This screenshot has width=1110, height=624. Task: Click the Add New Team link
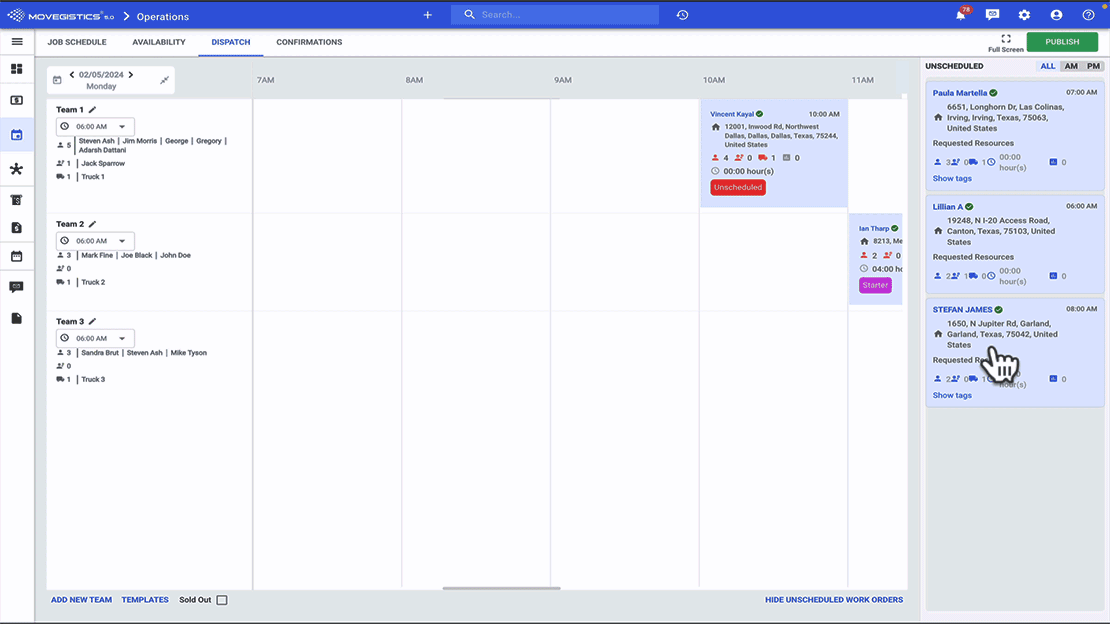point(82,600)
